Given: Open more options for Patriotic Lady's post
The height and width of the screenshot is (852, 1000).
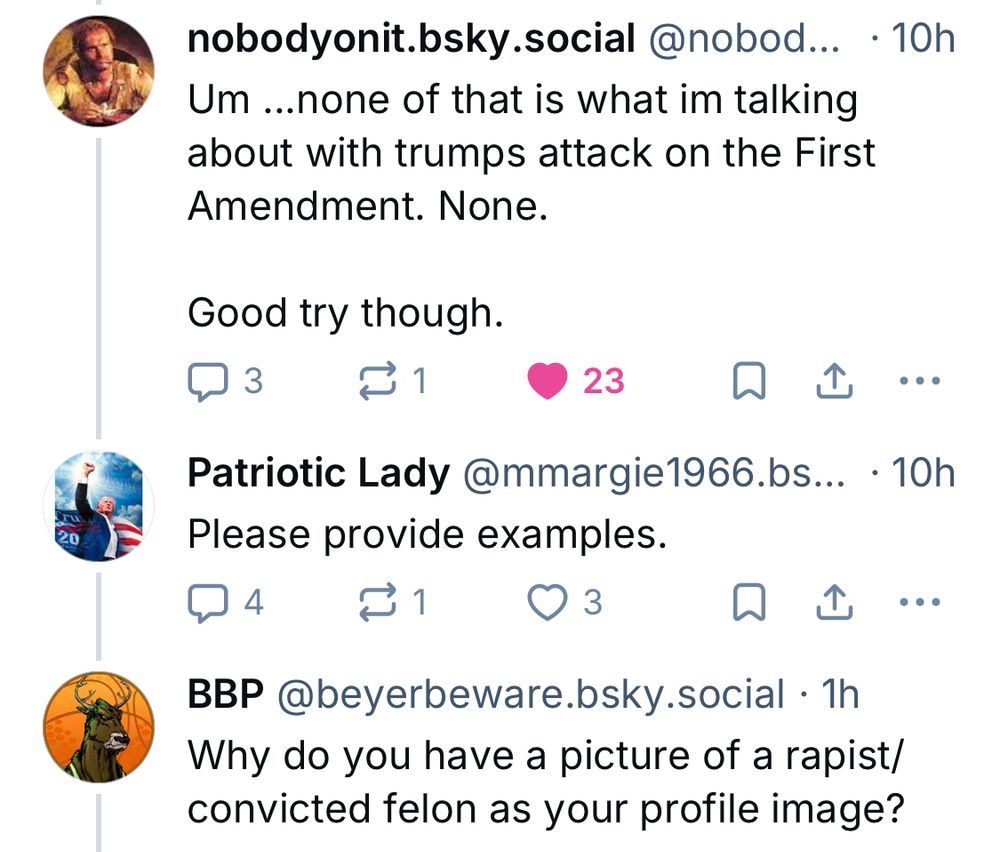Looking at the screenshot, I should tap(920, 603).
